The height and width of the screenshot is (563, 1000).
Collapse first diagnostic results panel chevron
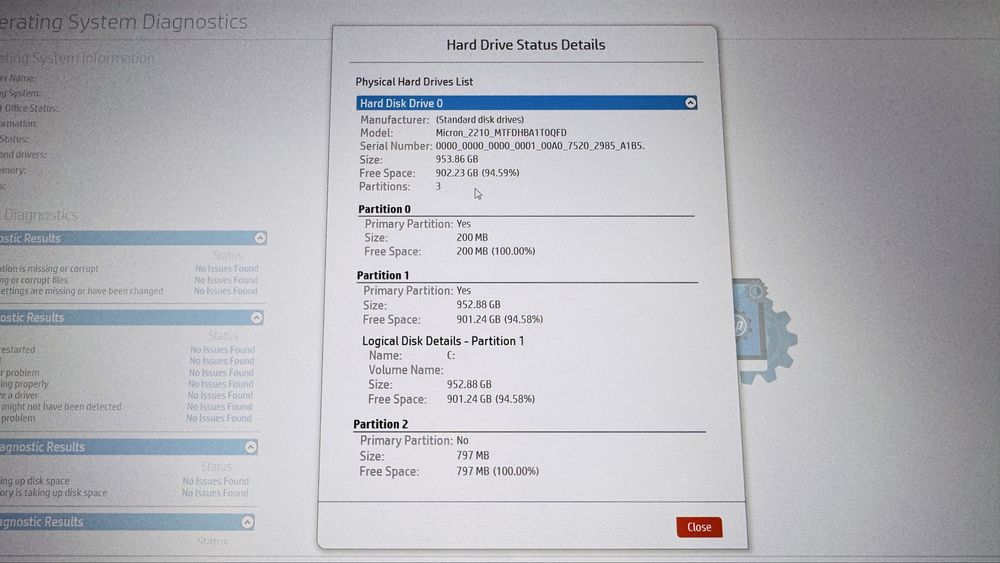tap(260, 238)
